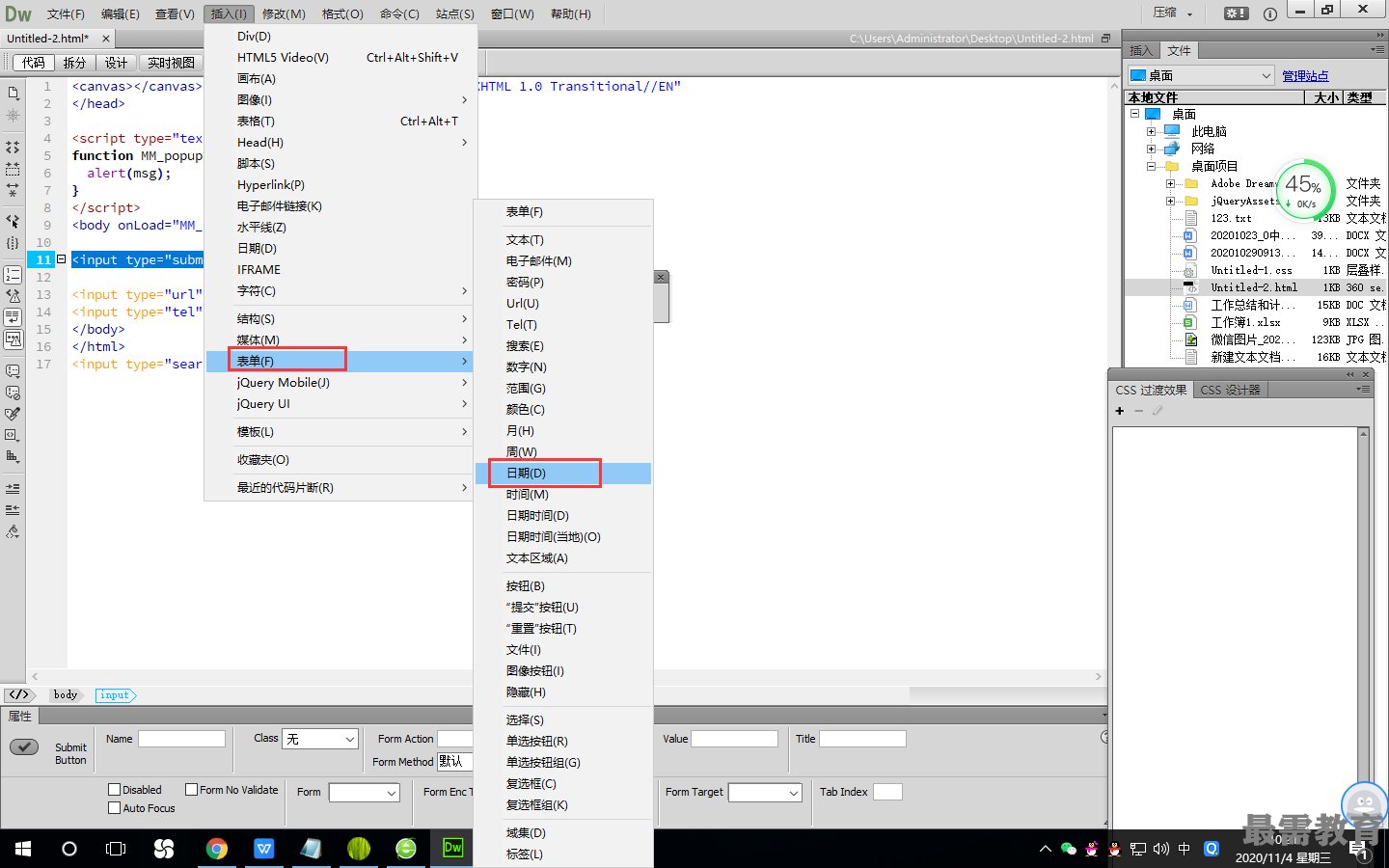Switch to 代码 view
1389x868 pixels.
pos(34,63)
